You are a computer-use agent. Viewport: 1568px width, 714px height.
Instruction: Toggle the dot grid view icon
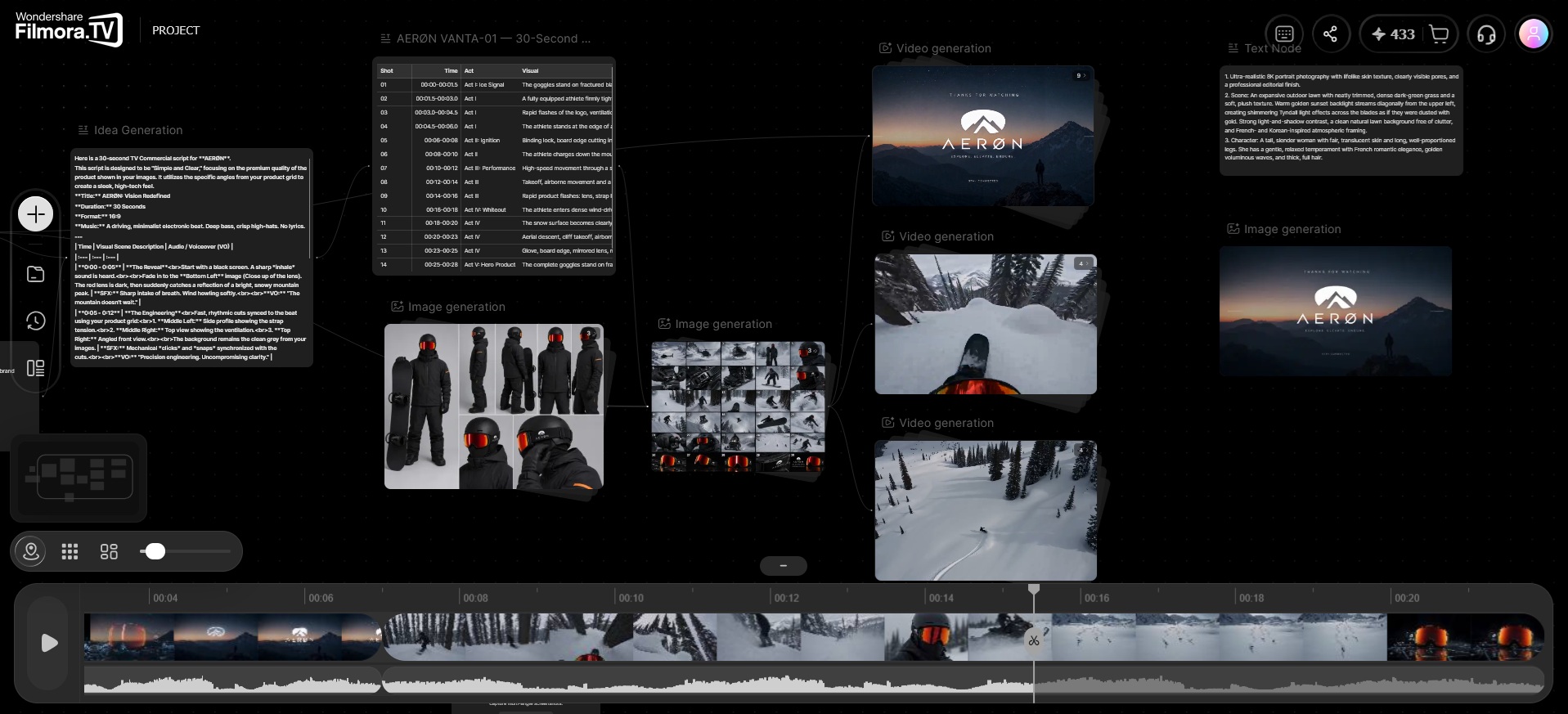[x=70, y=551]
